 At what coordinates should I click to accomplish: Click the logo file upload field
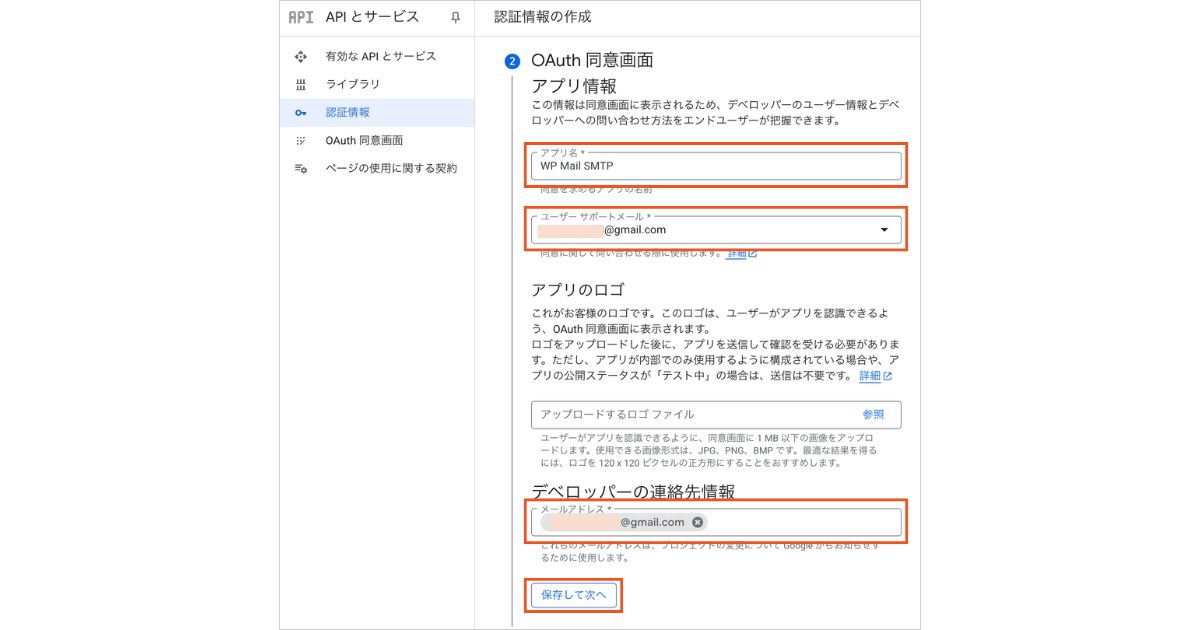point(690,414)
